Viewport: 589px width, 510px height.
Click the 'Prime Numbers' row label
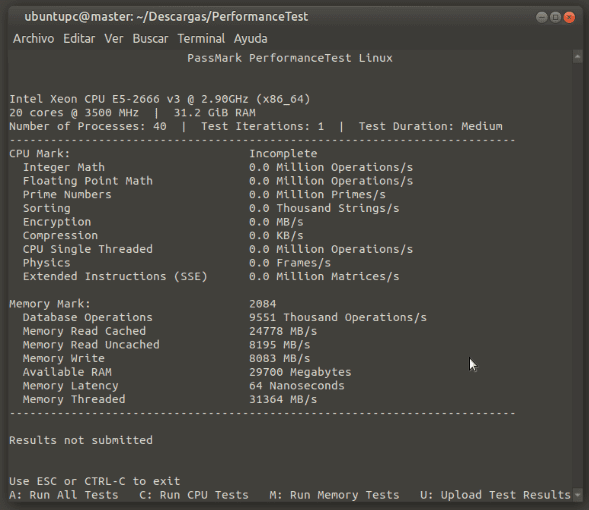67,195
